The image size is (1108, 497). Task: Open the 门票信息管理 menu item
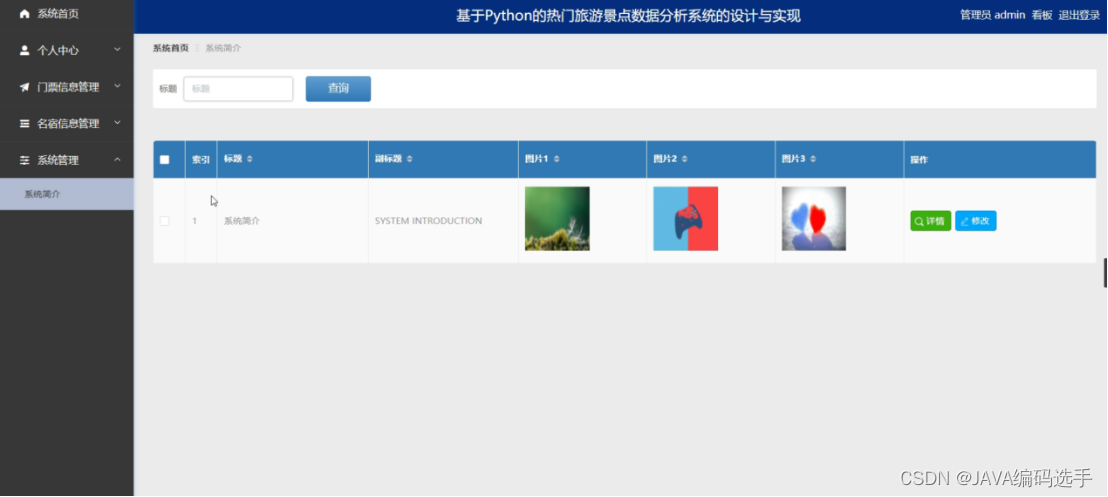pos(66,87)
